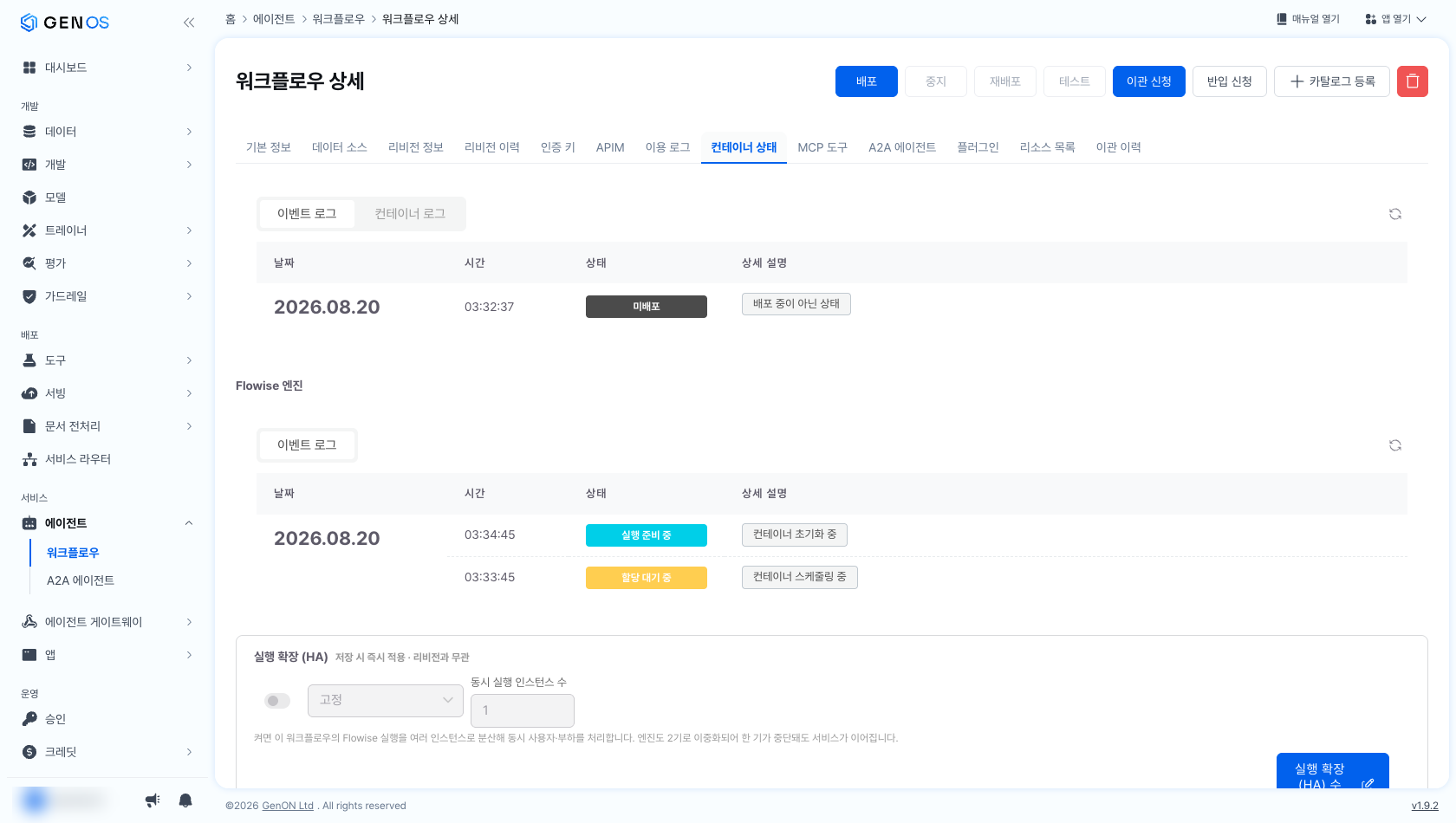
Task: Open the GenON Ltd footer link
Action: point(288,806)
